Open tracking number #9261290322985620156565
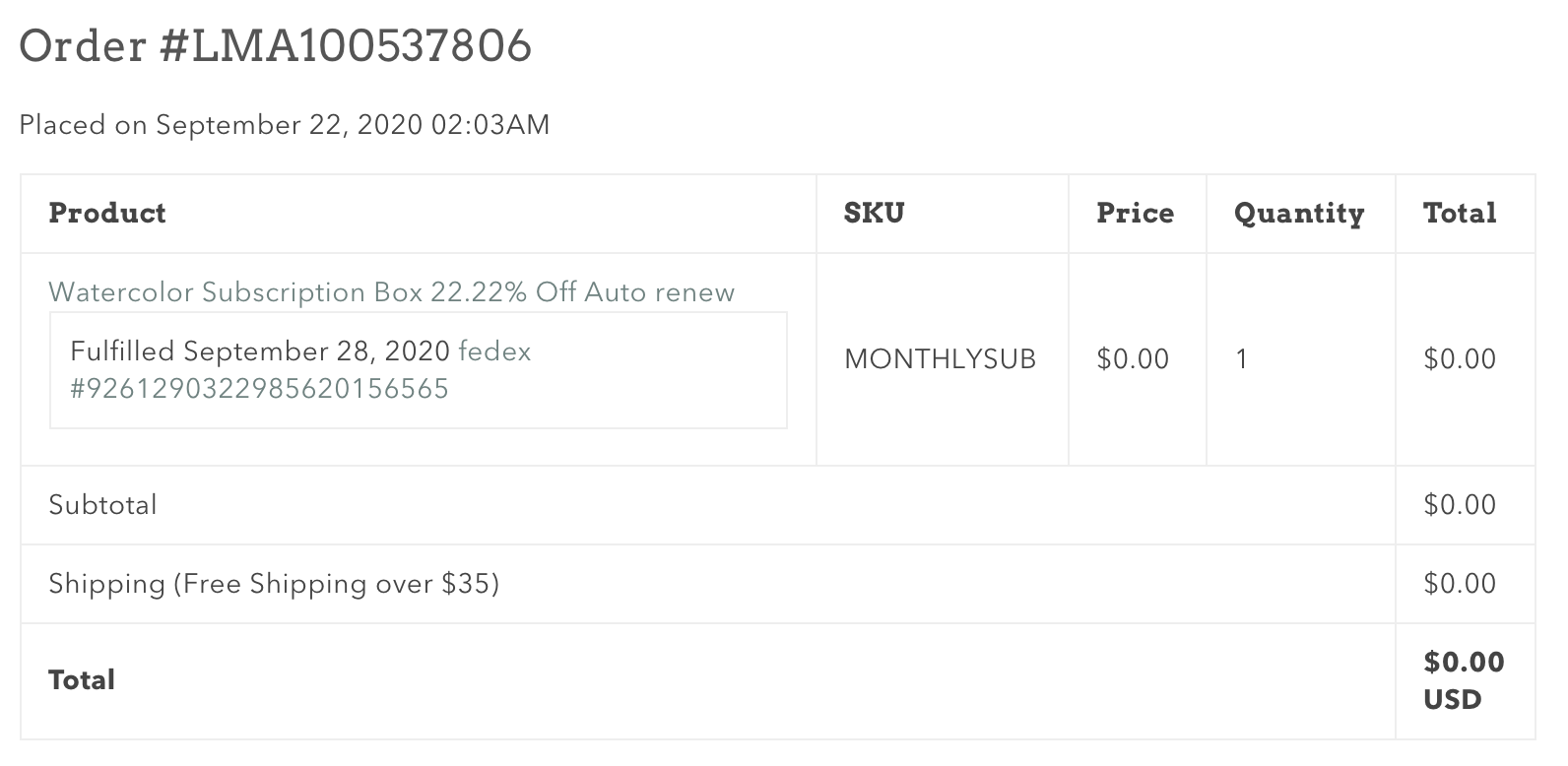The width and height of the screenshot is (1568, 766). [259, 389]
